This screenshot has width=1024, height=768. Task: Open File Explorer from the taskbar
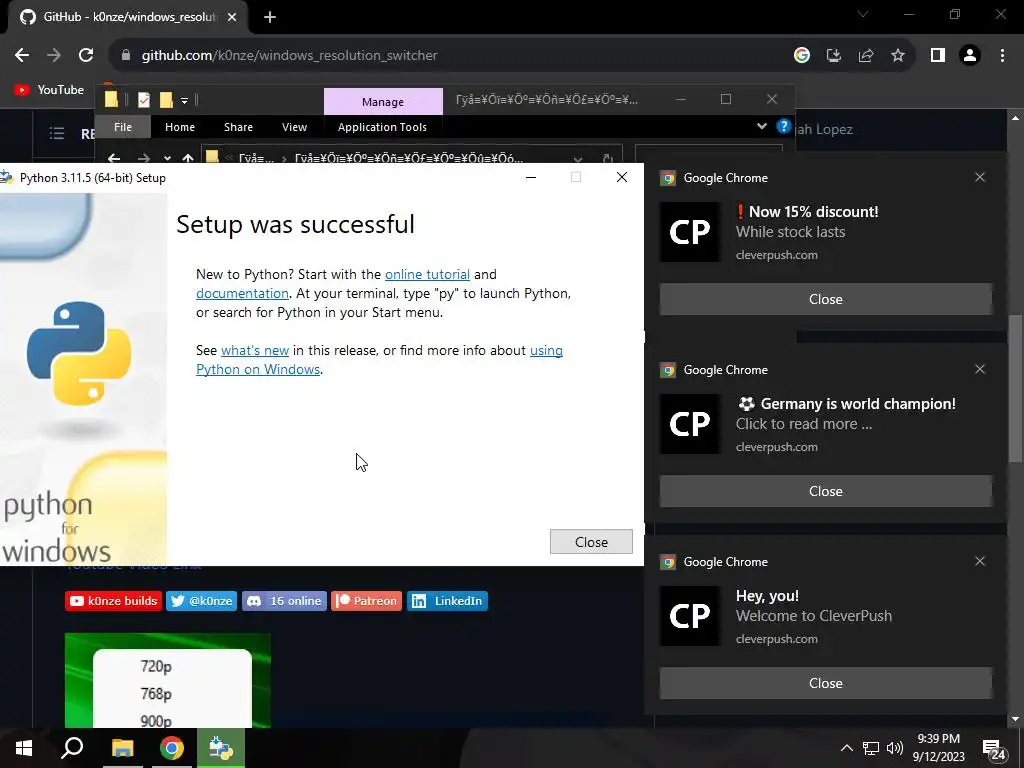pyautogui.click(x=122, y=748)
